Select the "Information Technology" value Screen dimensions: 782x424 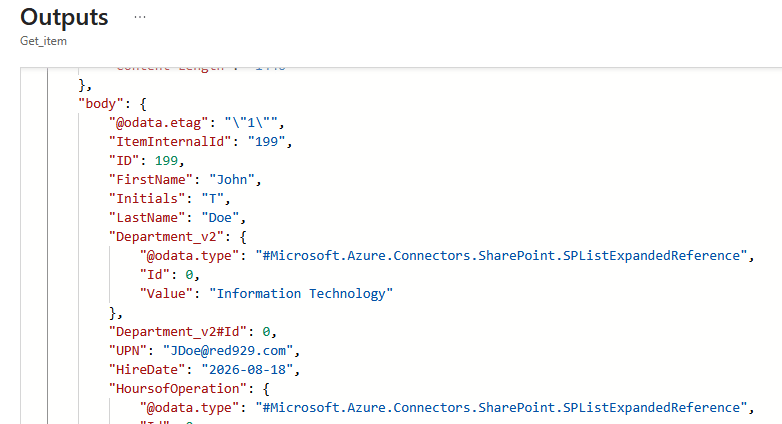301,293
